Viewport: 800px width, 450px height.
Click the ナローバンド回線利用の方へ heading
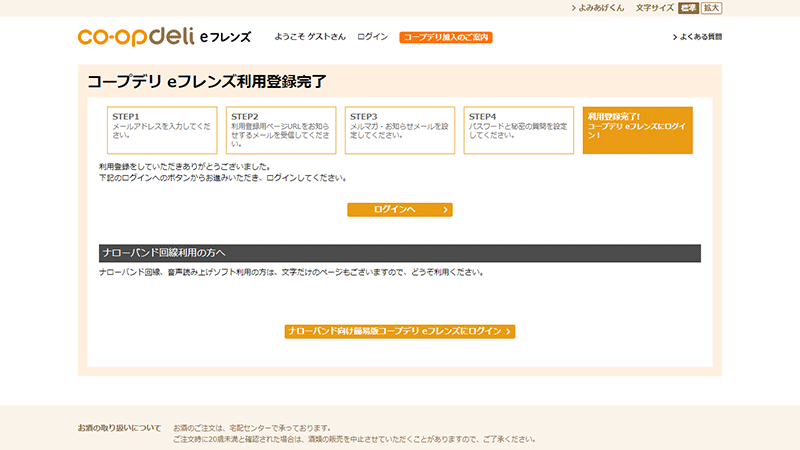click(399, 253)
